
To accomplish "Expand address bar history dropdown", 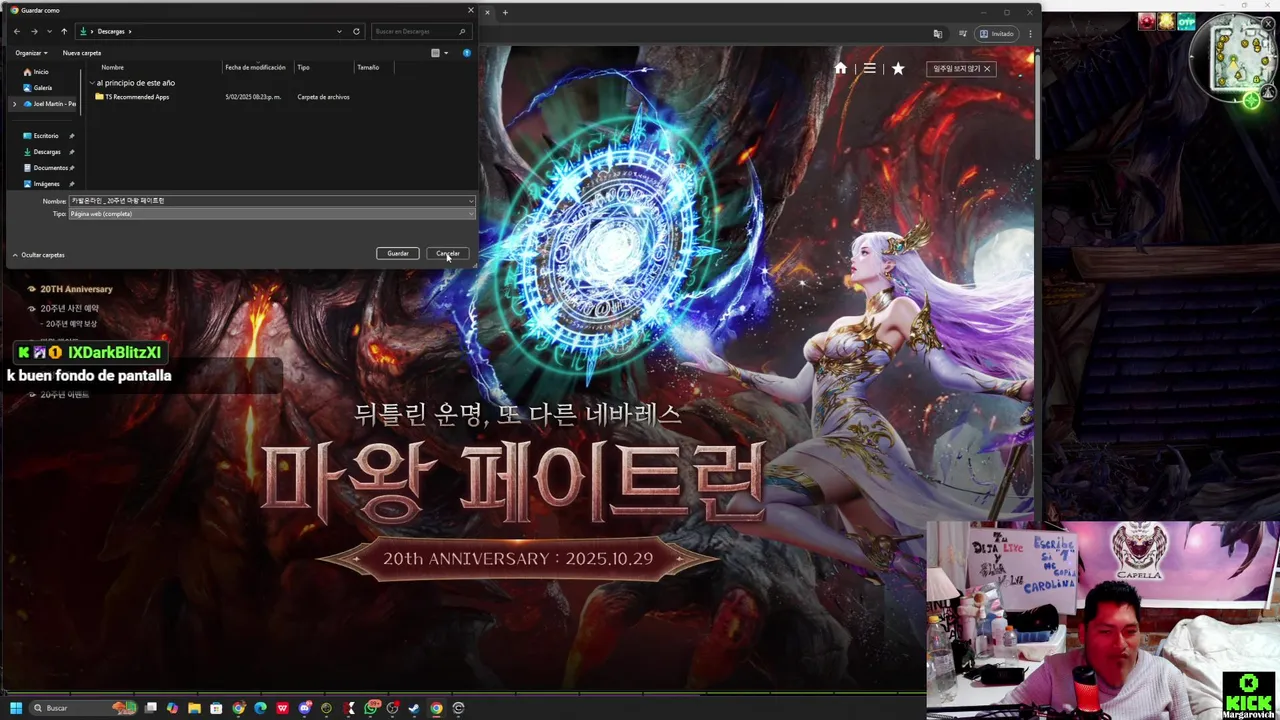I will point(340,31).
